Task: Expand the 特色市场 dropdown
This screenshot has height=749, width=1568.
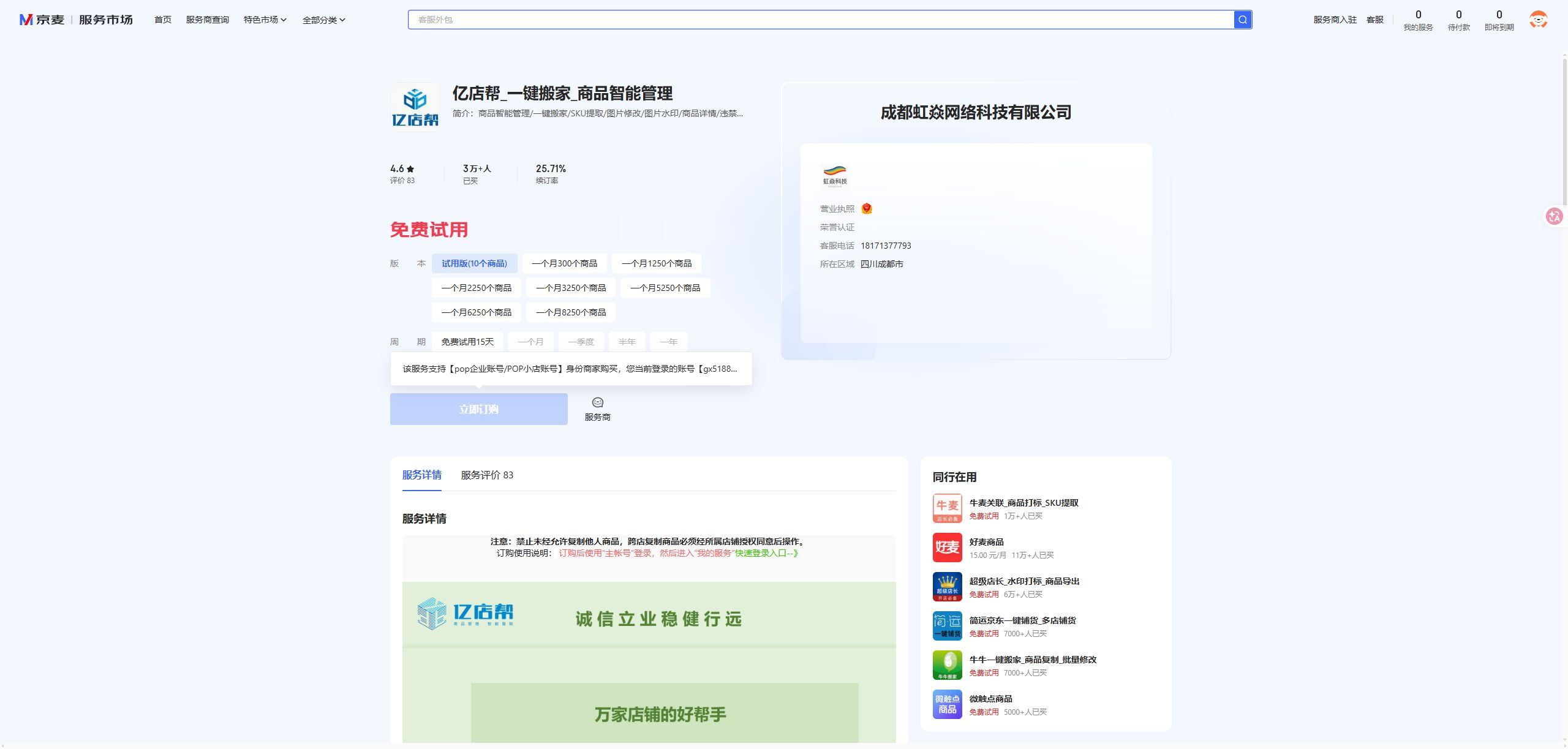Action: [265, 20]
